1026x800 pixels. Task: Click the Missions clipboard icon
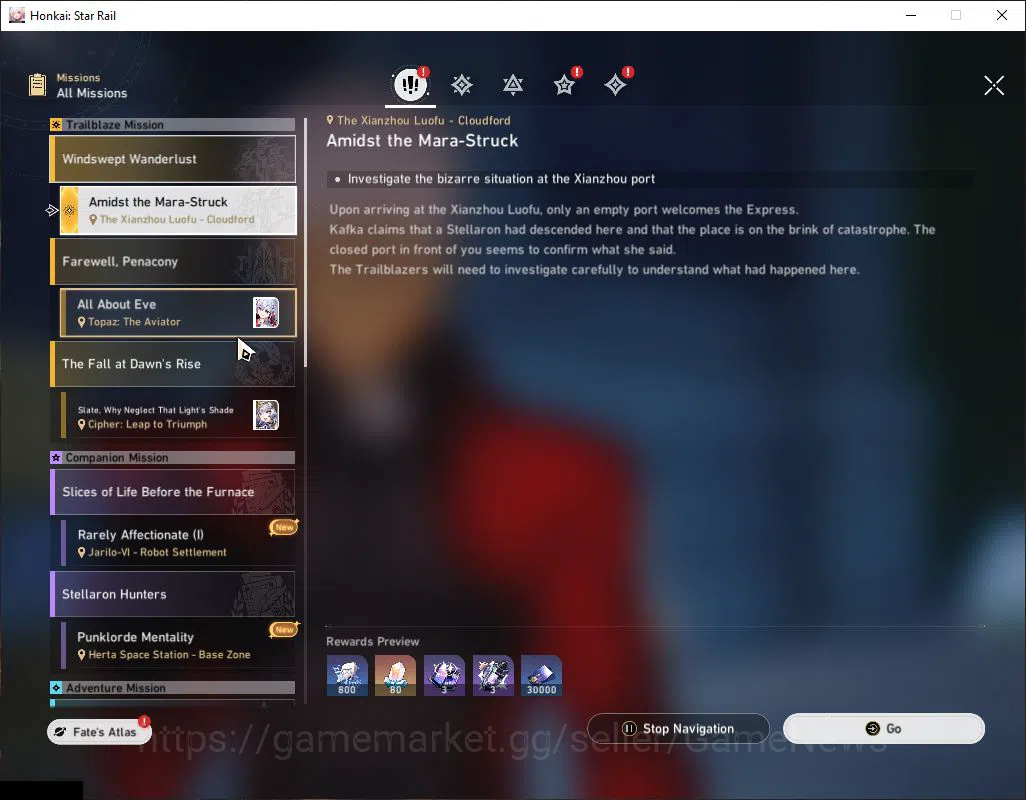pyautogui.click(x=37, y=84)
